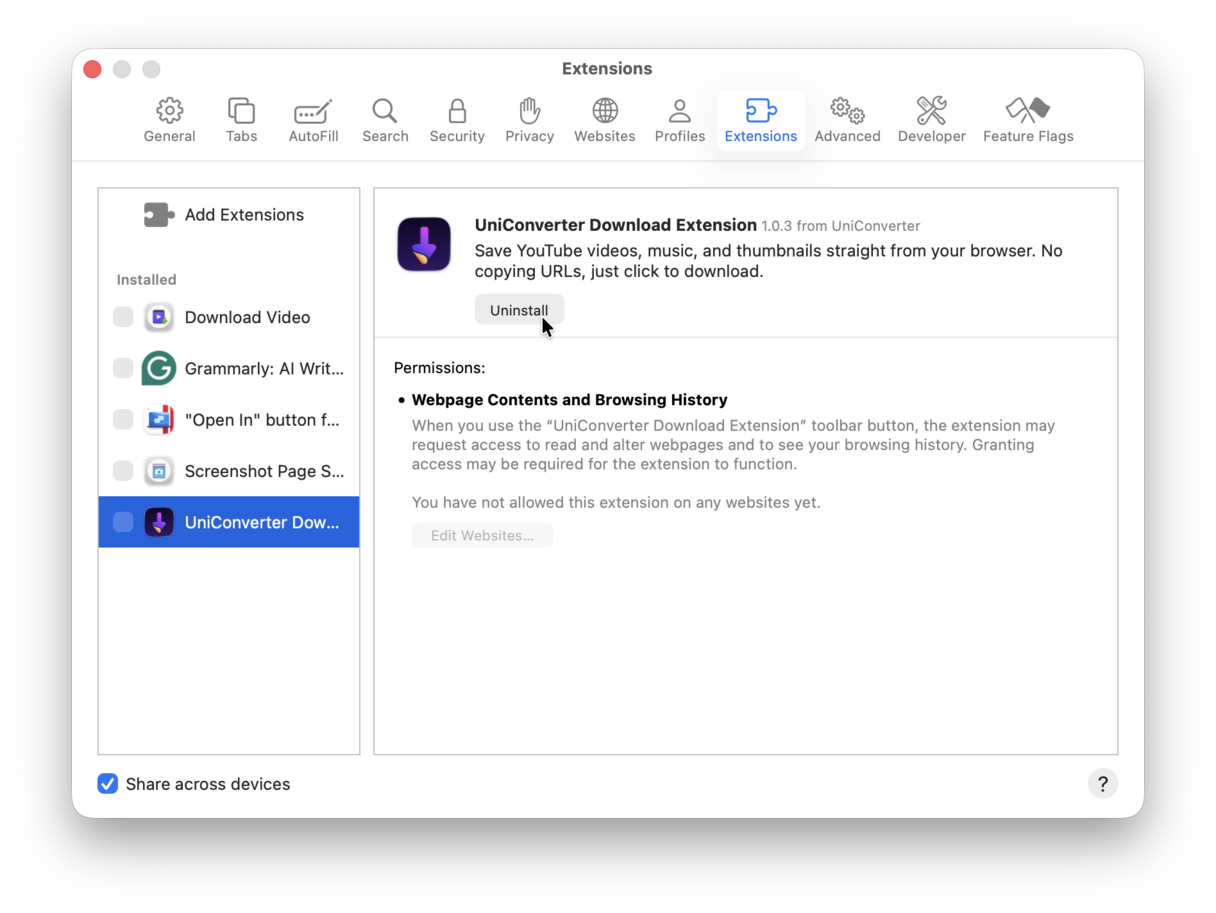The height and width of the screenshot is (913, 1216).
Task: Enable the Screenshot Page extension checkbox
Action: click(123, 471)
